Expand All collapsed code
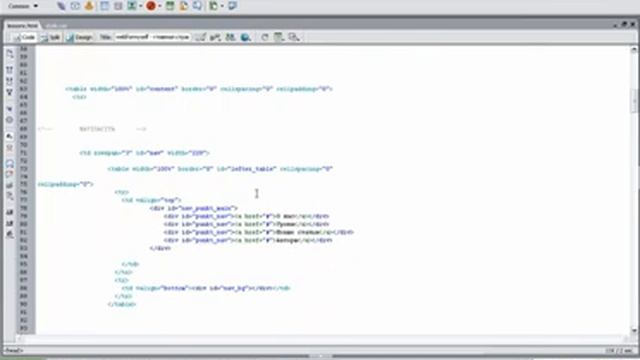640x360 pixels. 10,92
